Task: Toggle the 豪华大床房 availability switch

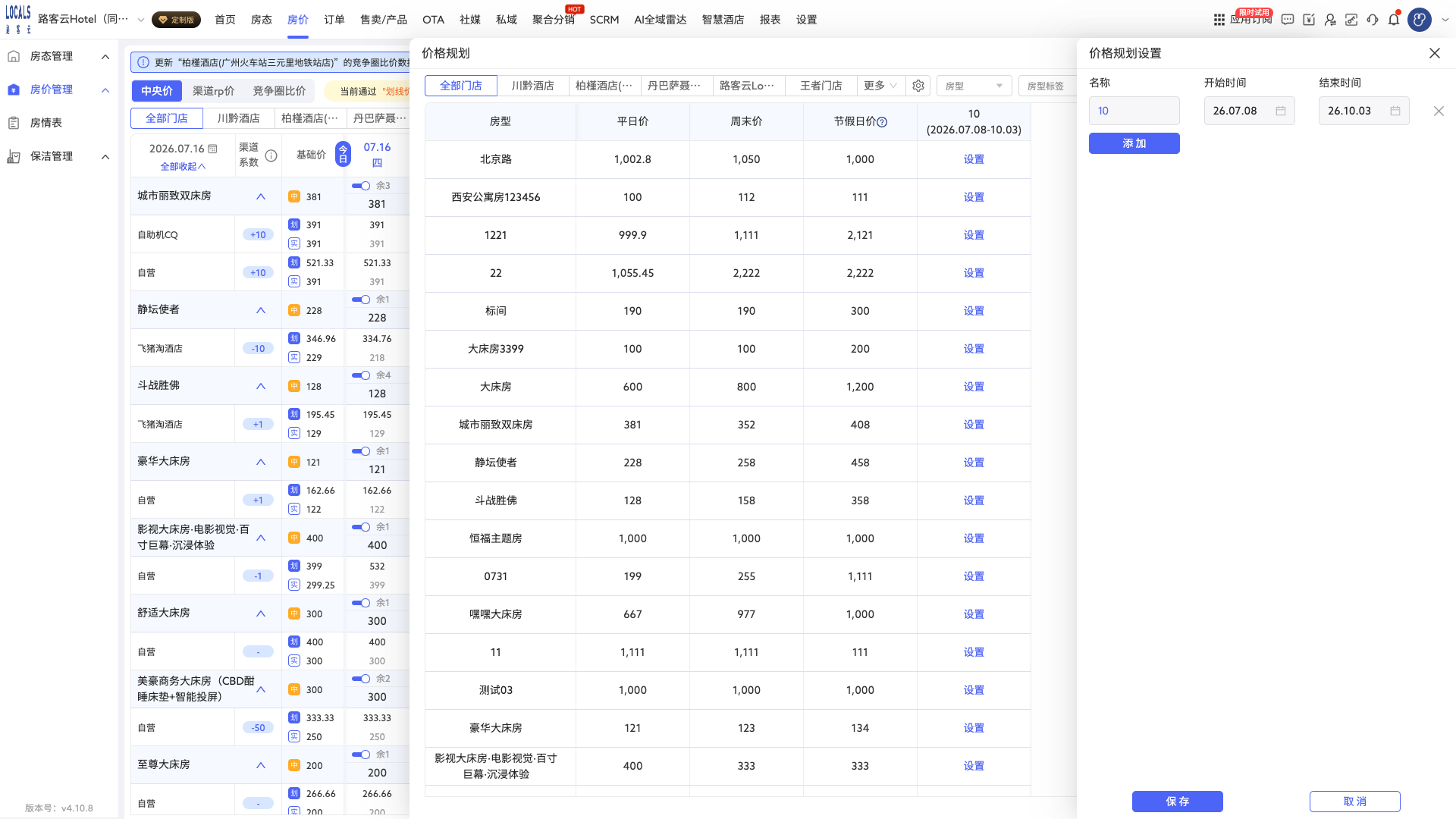Action: tap(361, 451)
